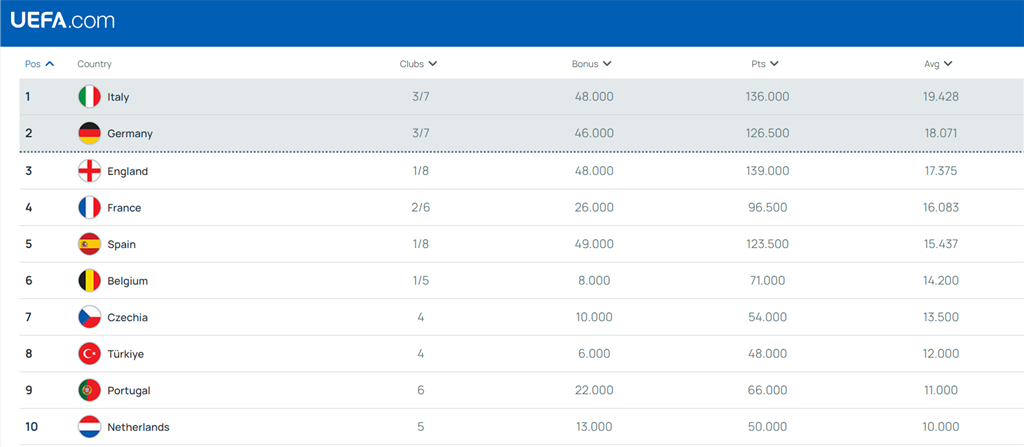Click the England flag icon
The height and width of the screenshot is (447, 1024).
pos(89,171)
